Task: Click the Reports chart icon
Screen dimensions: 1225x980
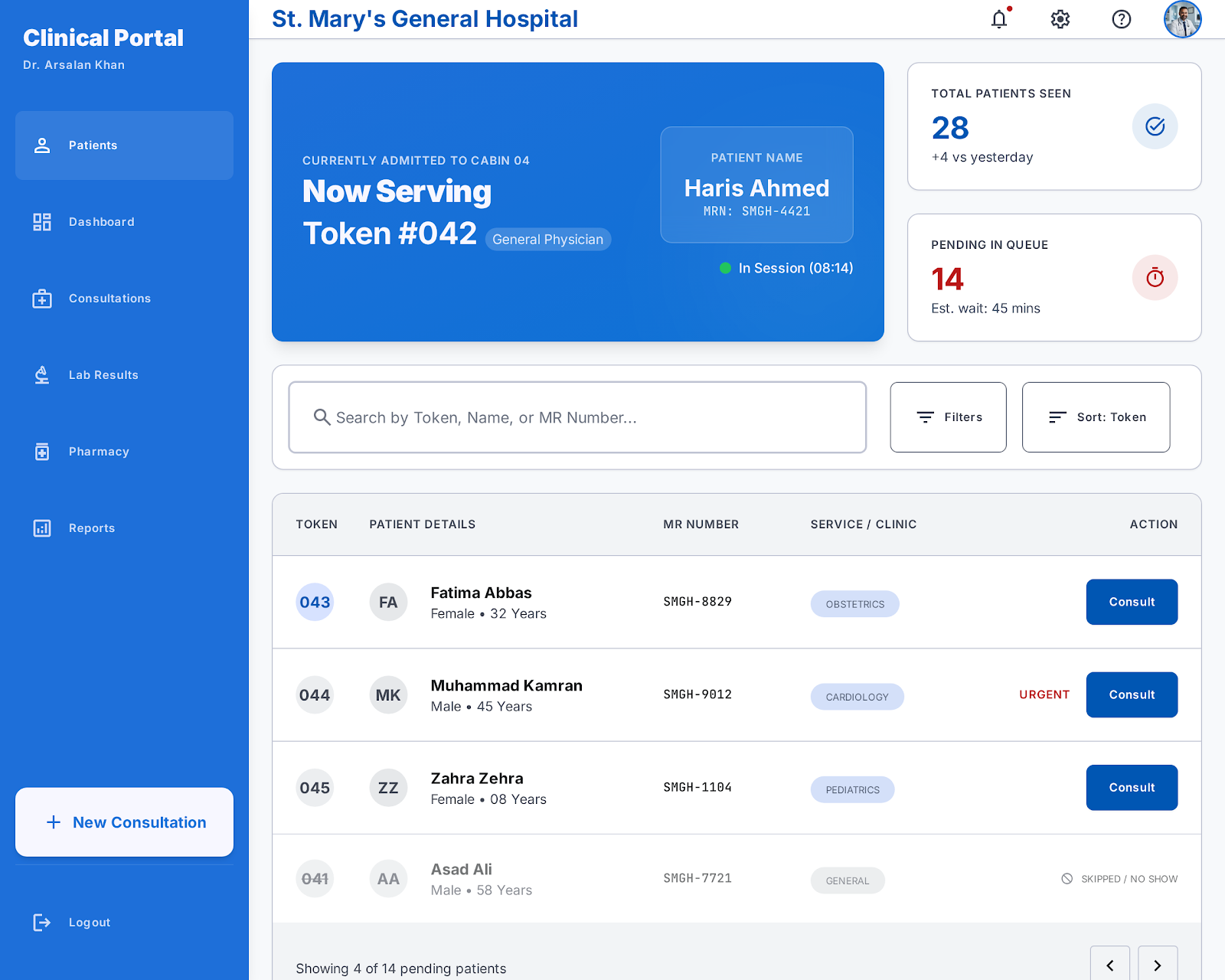Action: click(42, 528)
